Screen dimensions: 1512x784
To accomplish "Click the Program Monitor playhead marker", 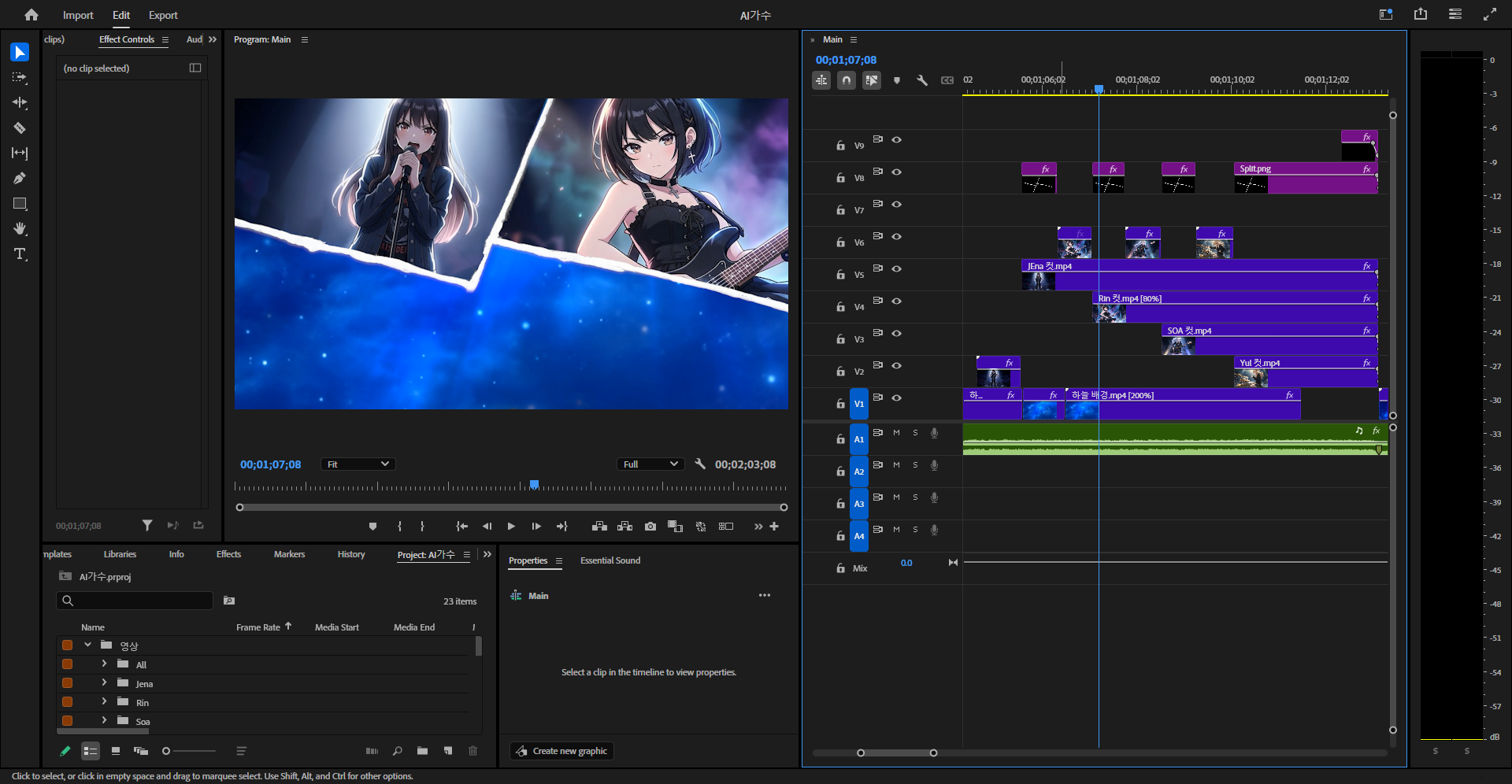I will (x=534, y=484).
